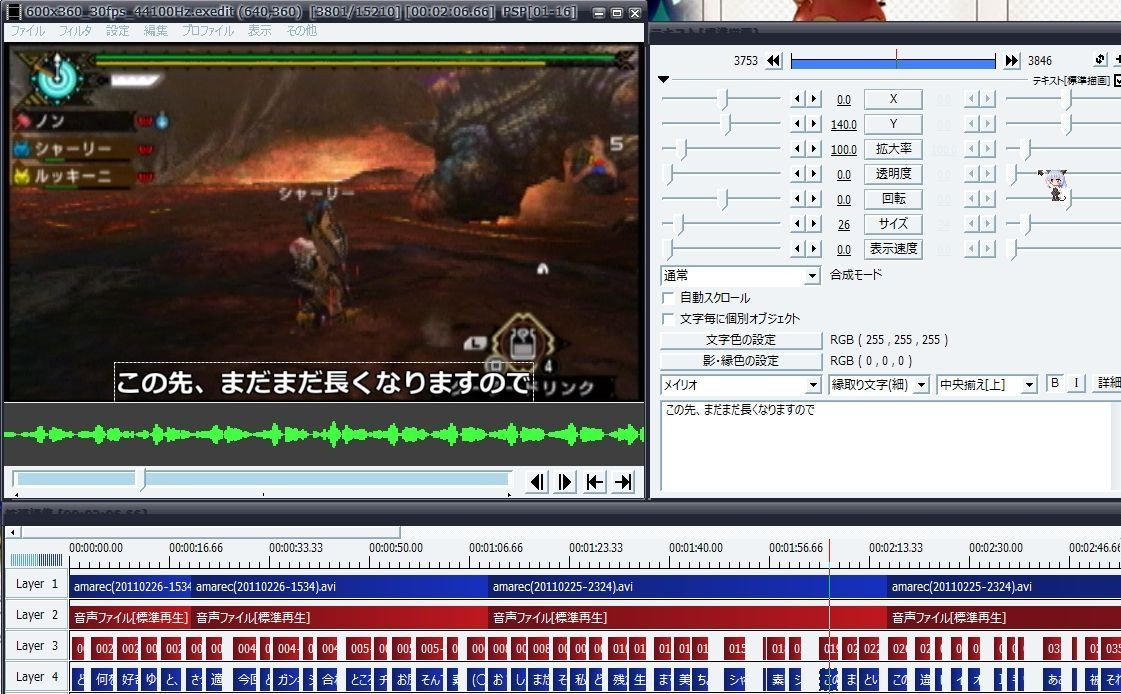The image size is (1121, 694).
Task: Step forward one frame in preview
Action: 566,482
